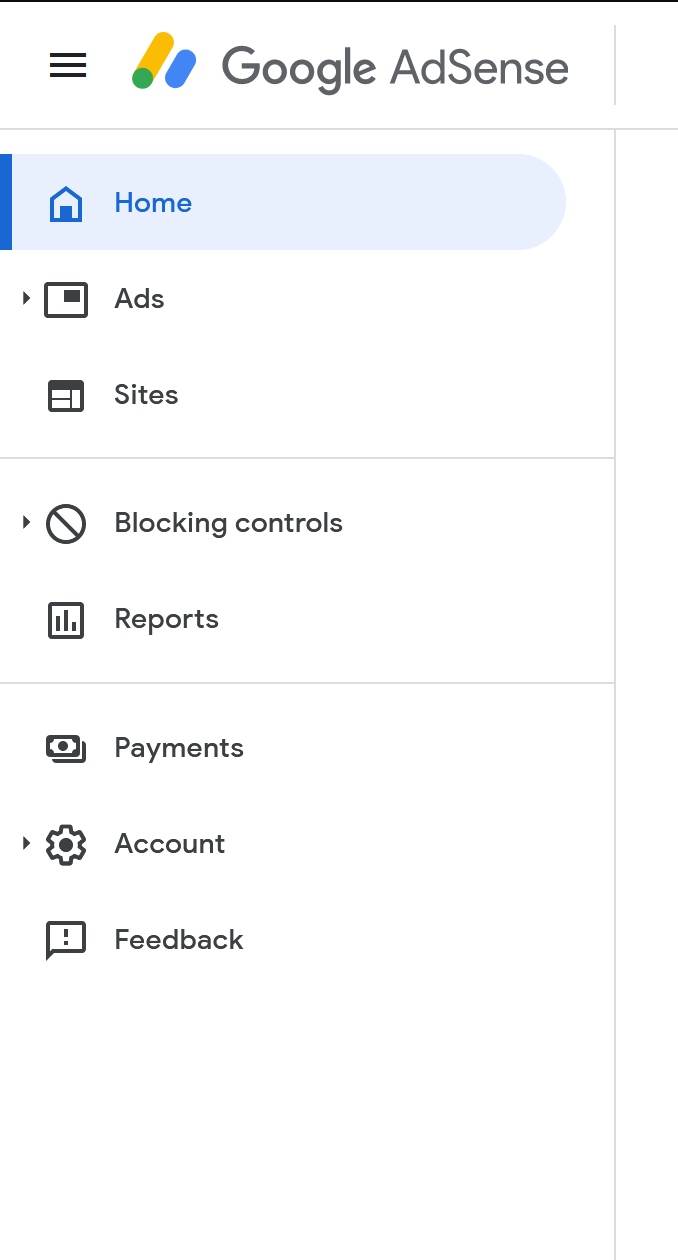678x1260 pixels.
Task: Click the Feedback speech bubble icon
Action: pyautogui.click(x=66, y=941)
